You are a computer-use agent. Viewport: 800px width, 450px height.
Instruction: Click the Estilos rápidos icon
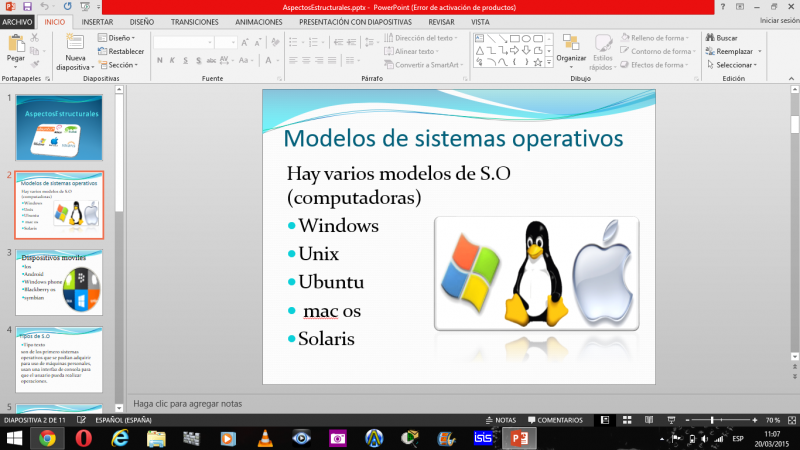point(603,43)
